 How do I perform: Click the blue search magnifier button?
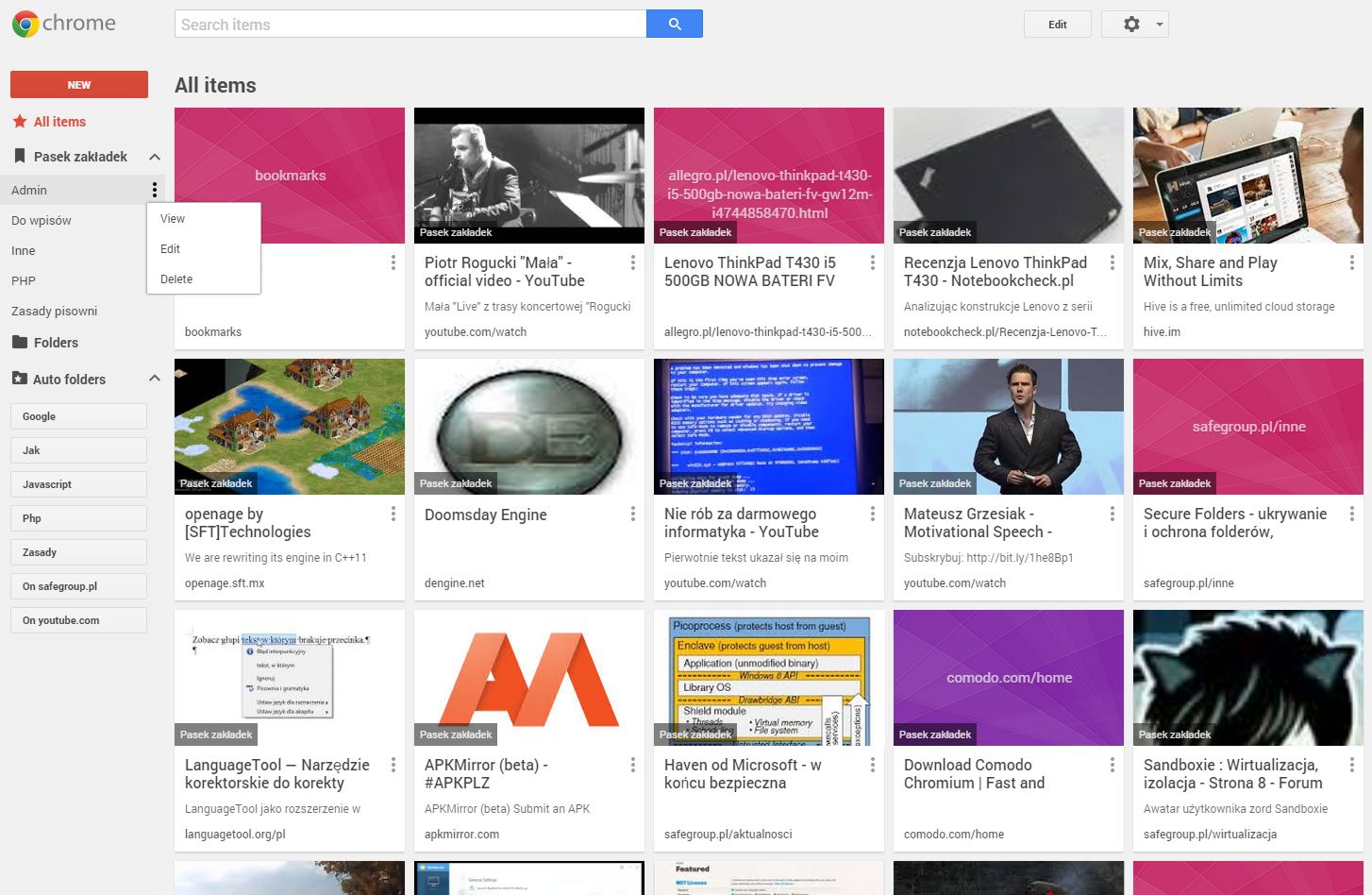(675, 24)
